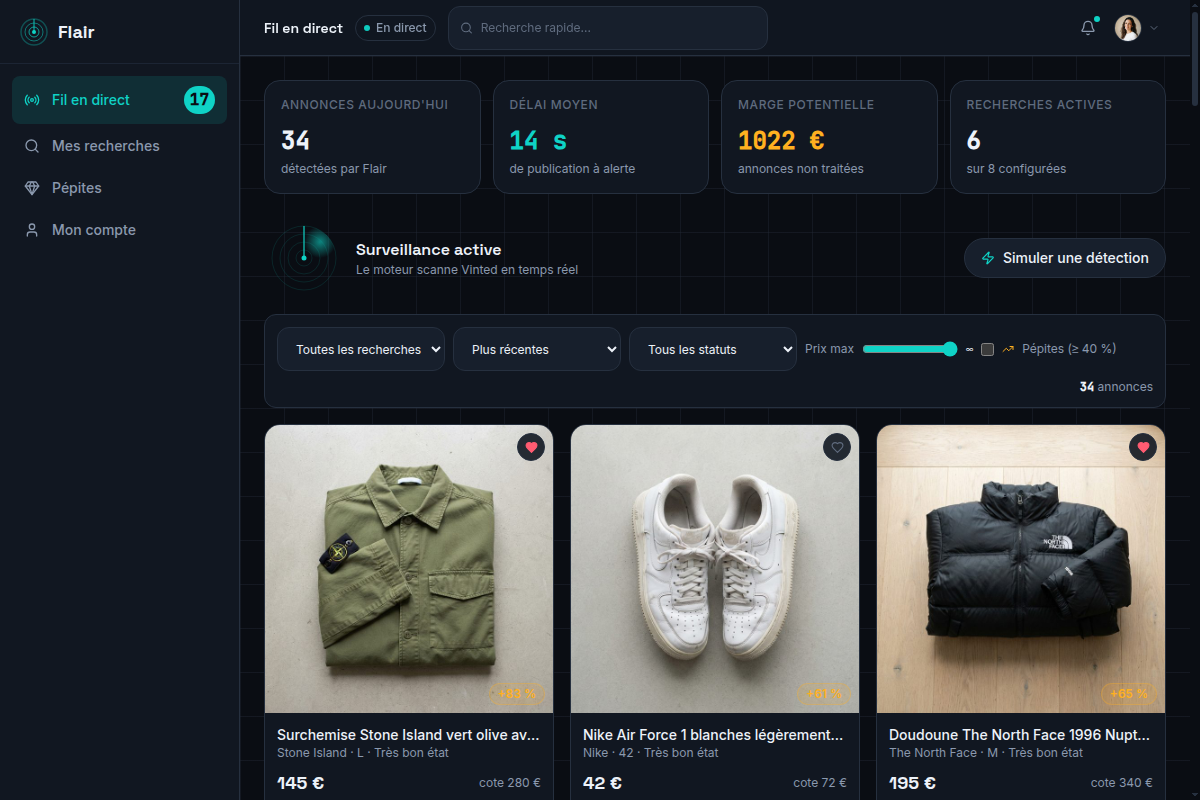Click the magnifier icon next to Mes recherches
1200x800 pixels.
click(32, 146)
